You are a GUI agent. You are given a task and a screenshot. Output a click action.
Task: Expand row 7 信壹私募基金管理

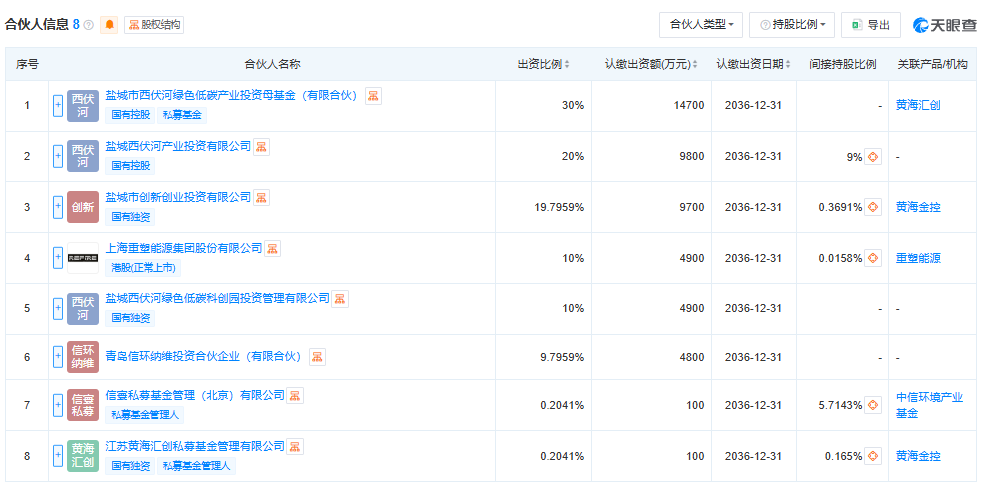click(57, 405)
